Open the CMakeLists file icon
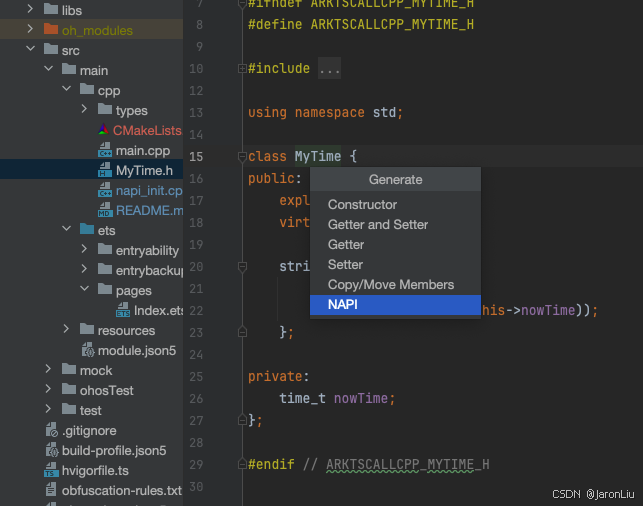The width and height of the screenshot is (643, 506). (103, 130)
